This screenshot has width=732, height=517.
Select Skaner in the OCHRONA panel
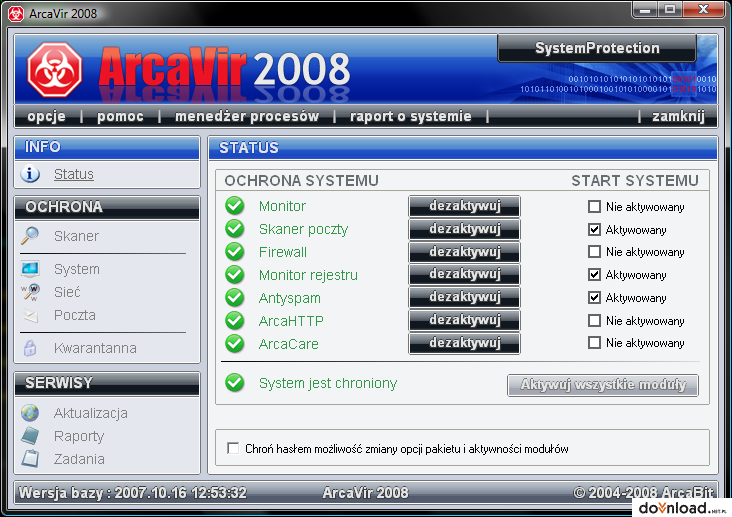[76, 236]
